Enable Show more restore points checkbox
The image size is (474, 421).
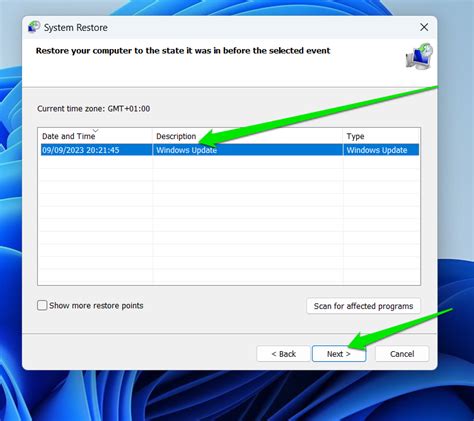coord(42,305)
